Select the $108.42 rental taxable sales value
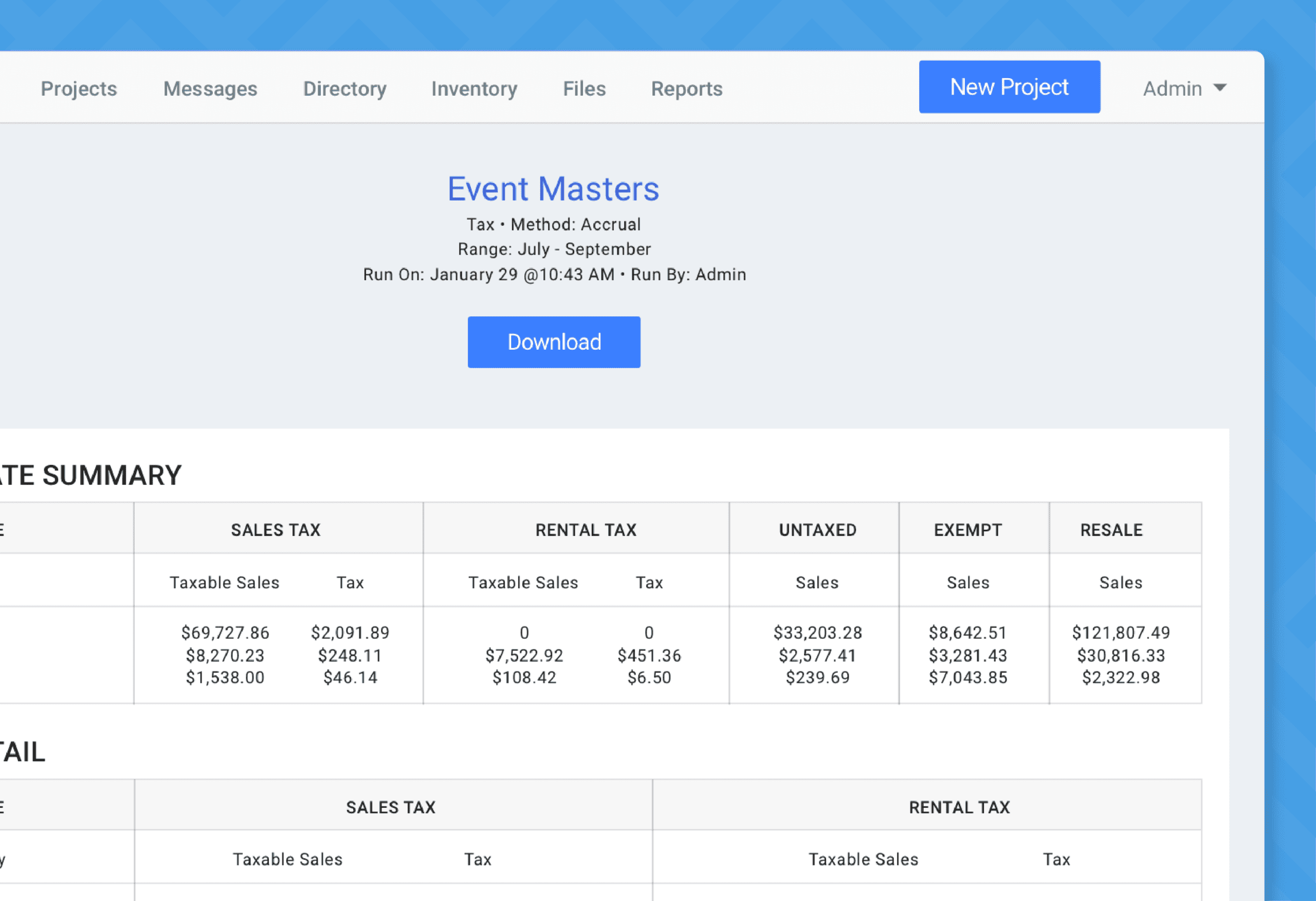The image size is (1316, 901). point(524,678)
